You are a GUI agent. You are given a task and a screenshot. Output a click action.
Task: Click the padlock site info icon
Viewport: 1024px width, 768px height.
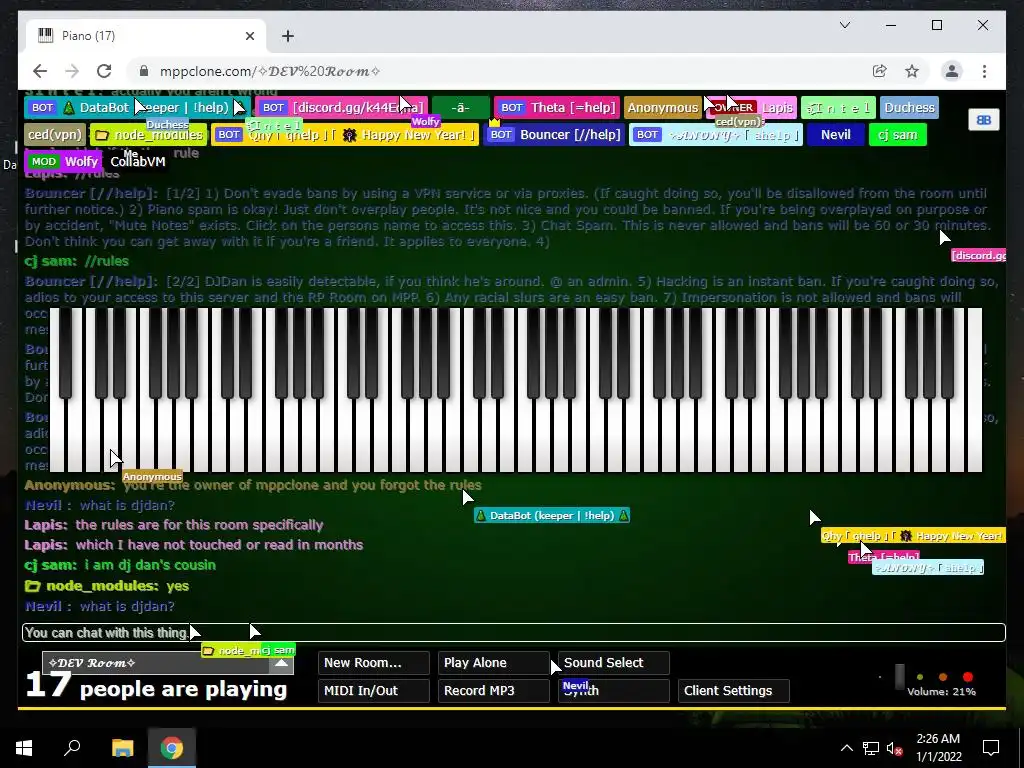coord(144,71)
